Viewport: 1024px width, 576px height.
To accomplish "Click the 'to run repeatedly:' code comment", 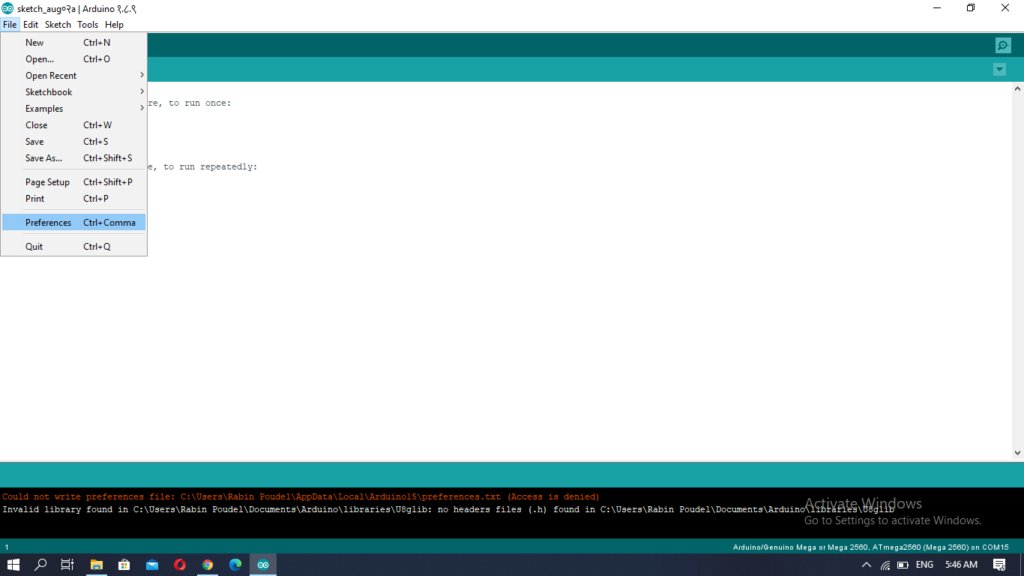I will pyautogui.click(x=210, y=167).
